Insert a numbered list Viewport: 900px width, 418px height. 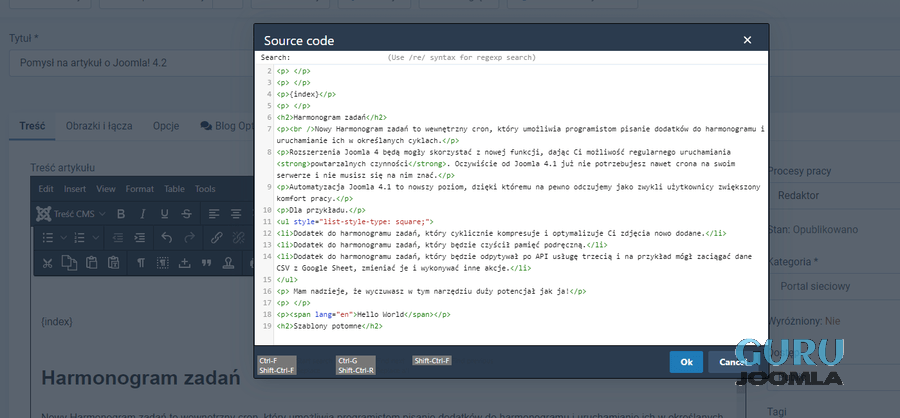pyautogui.click(x=80, y=238)
